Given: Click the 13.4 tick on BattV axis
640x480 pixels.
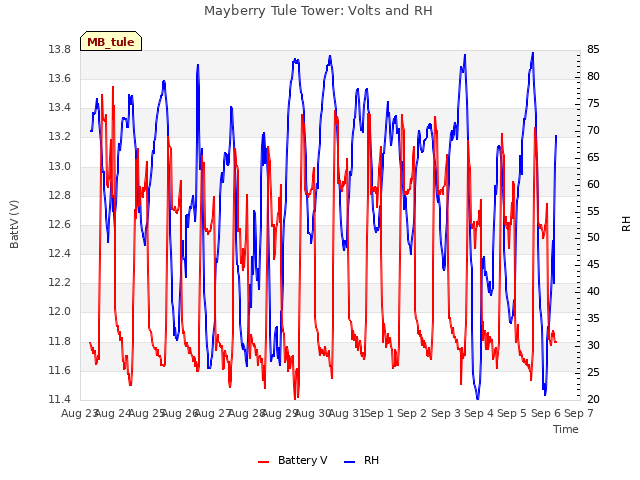Looking at the screenshot, I should click(60, 108).
